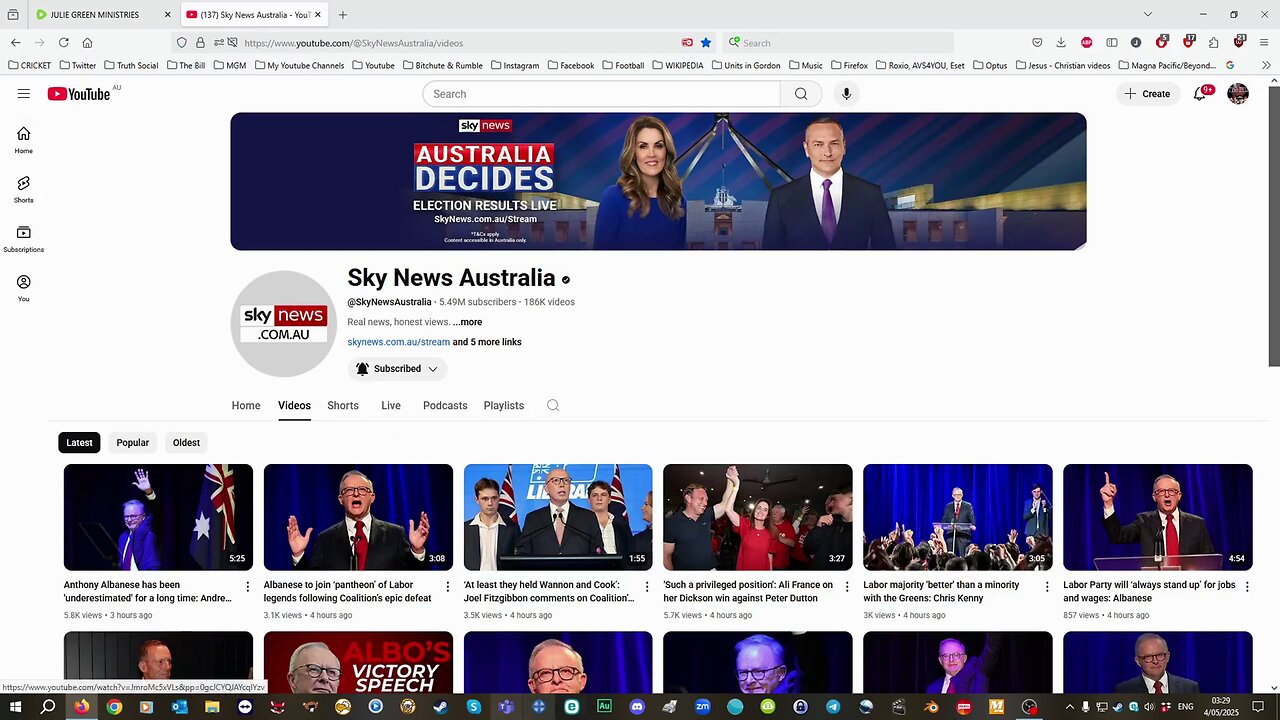Viewport: 1280px width, 720px height.
Task: Open more options for Anthony Albanese 'underestimated' video
Action: 248,587
